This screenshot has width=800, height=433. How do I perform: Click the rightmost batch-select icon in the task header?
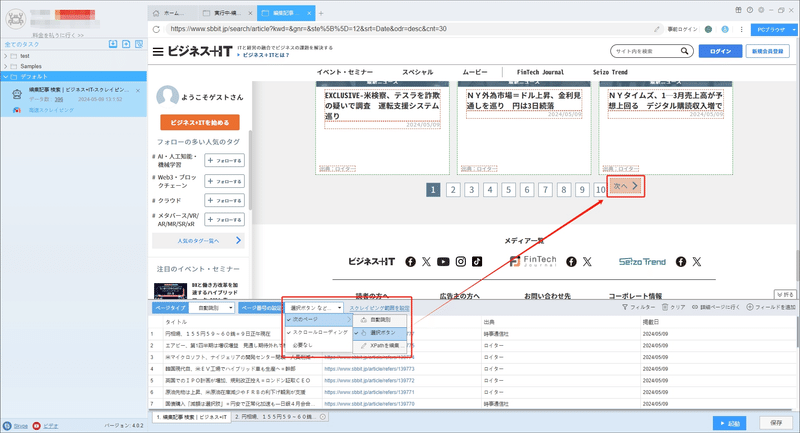tap(139, 44)
